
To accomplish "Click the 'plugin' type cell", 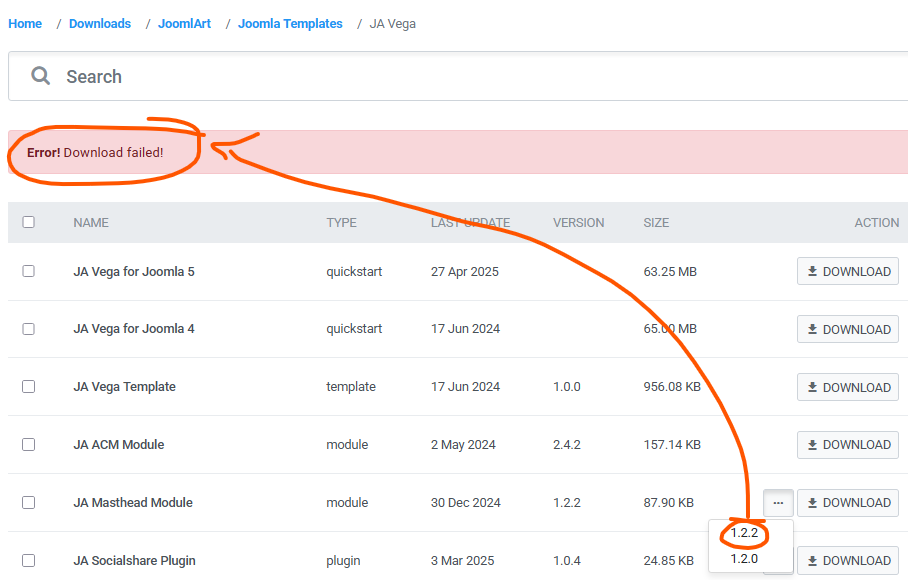I will (343, 560).
